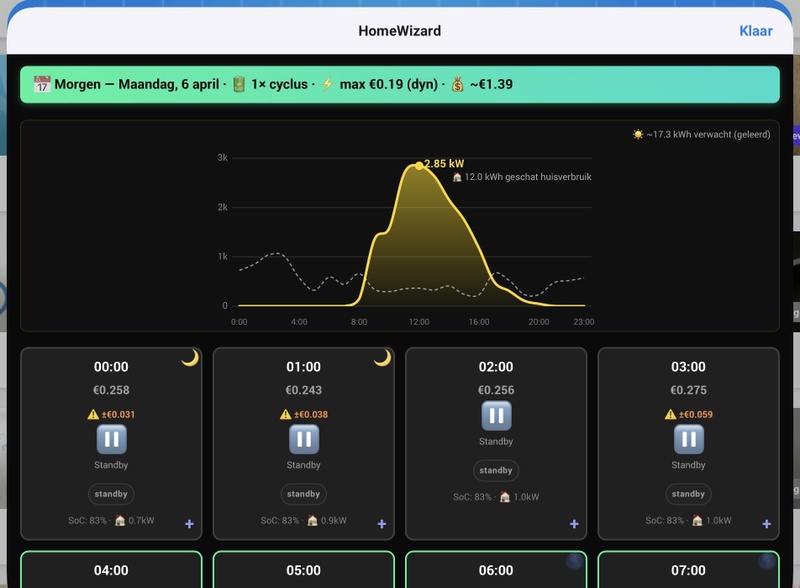Click the sun icon beside 17.3 kWh verwacht
The height and width of the screenshot is (588, 800).
click(x=638, y=134)
